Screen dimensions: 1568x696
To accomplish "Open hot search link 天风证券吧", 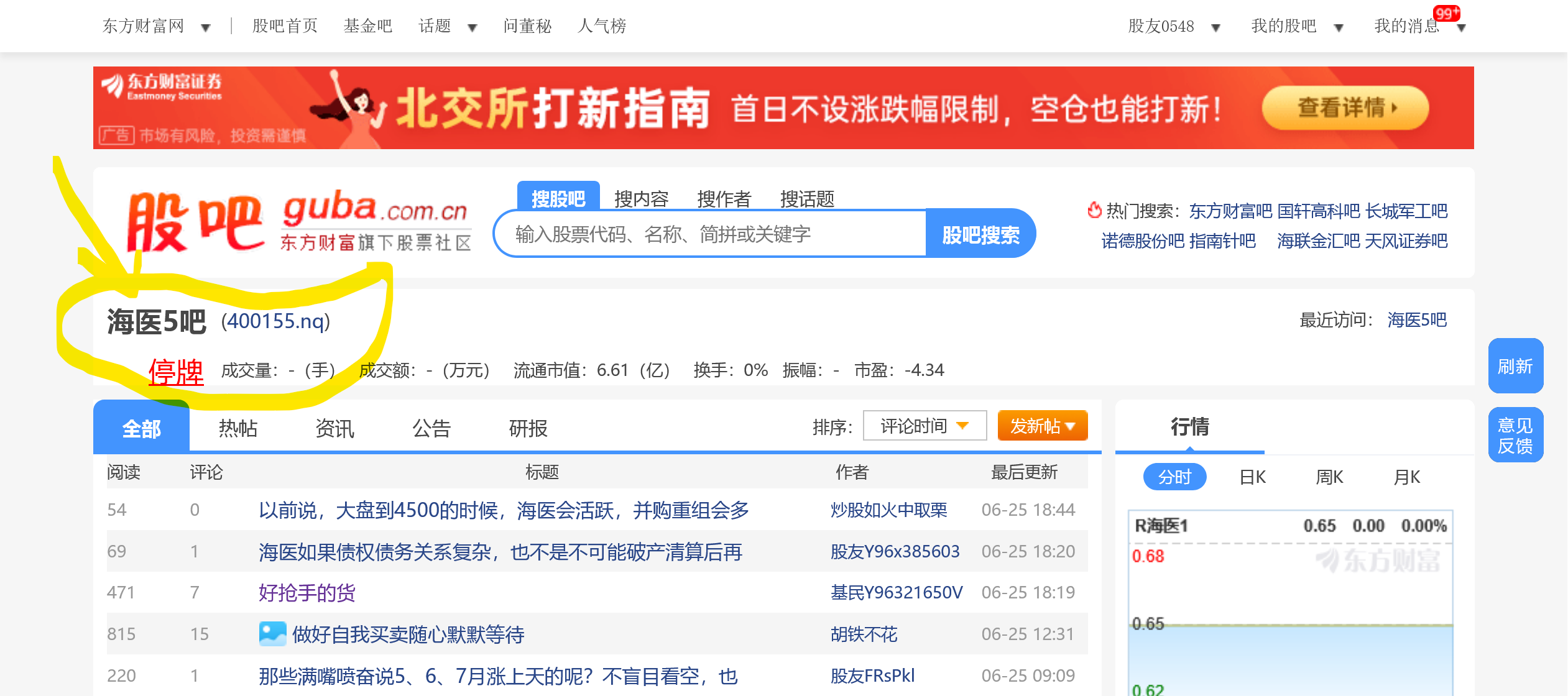I will [x=1407, y=240].
